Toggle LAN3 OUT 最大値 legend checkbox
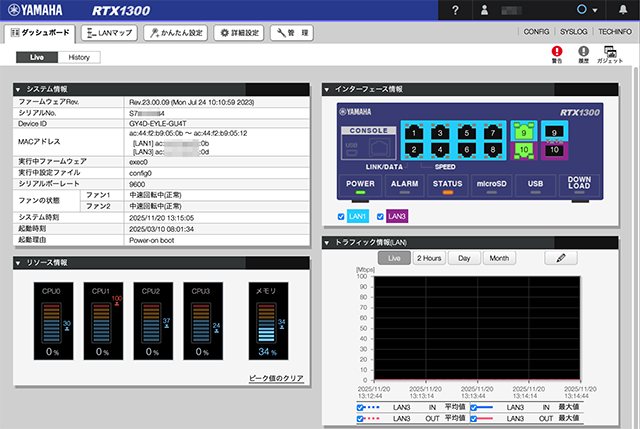 473,419
